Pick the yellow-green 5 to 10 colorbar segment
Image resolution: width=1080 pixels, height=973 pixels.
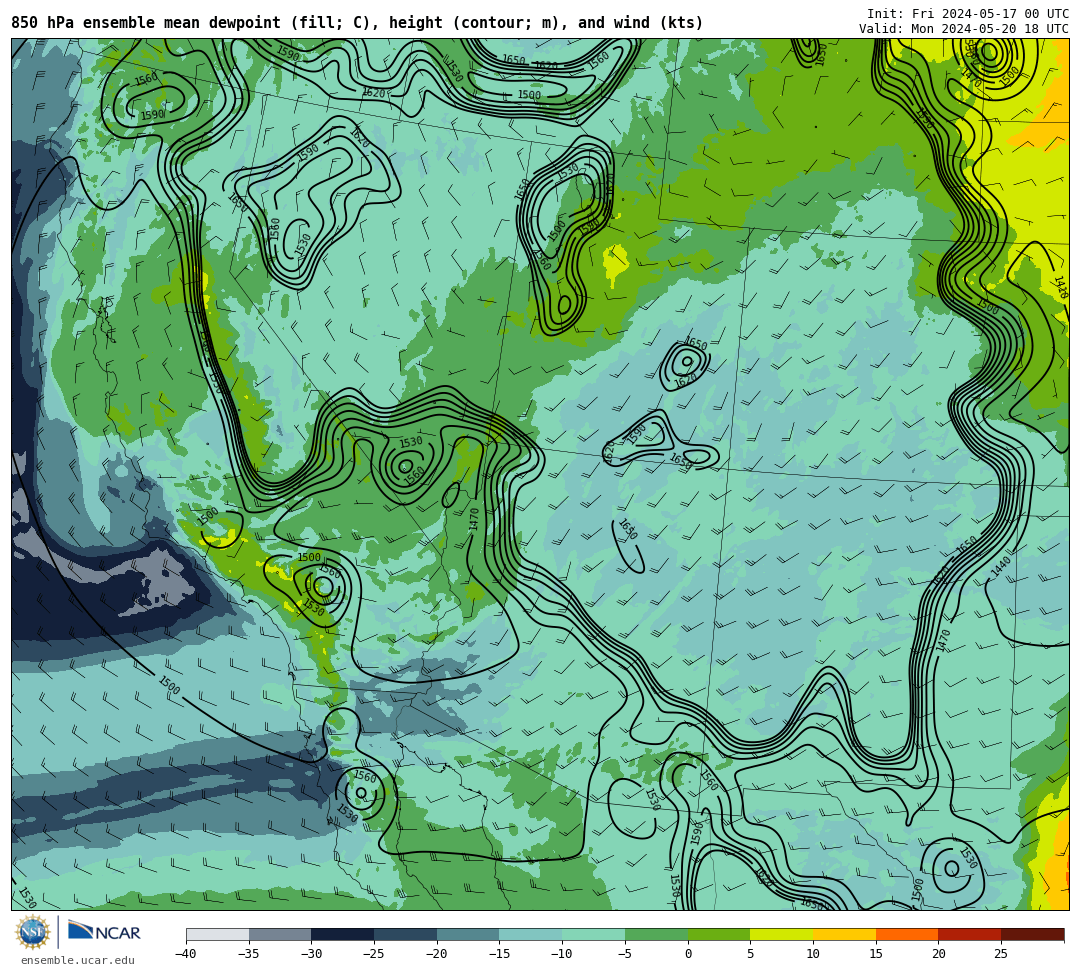[782, 934]
